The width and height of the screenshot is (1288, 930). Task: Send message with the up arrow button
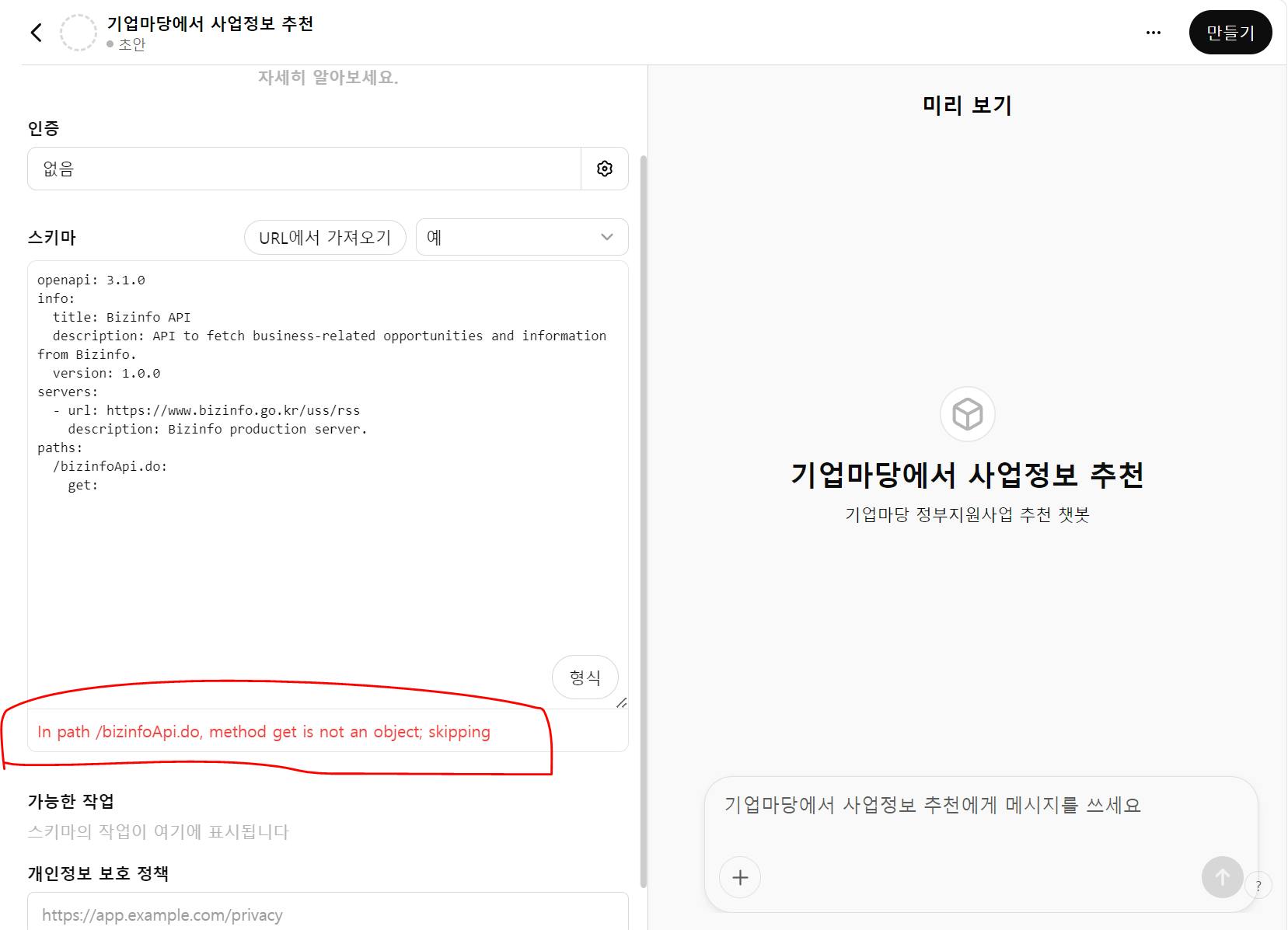pos(1222,877)
